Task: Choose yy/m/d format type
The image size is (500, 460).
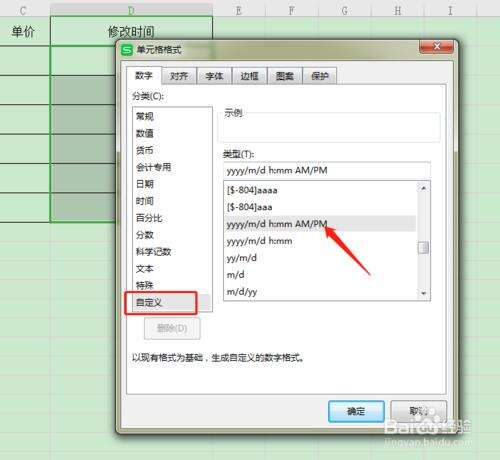Action: point(320,258)
